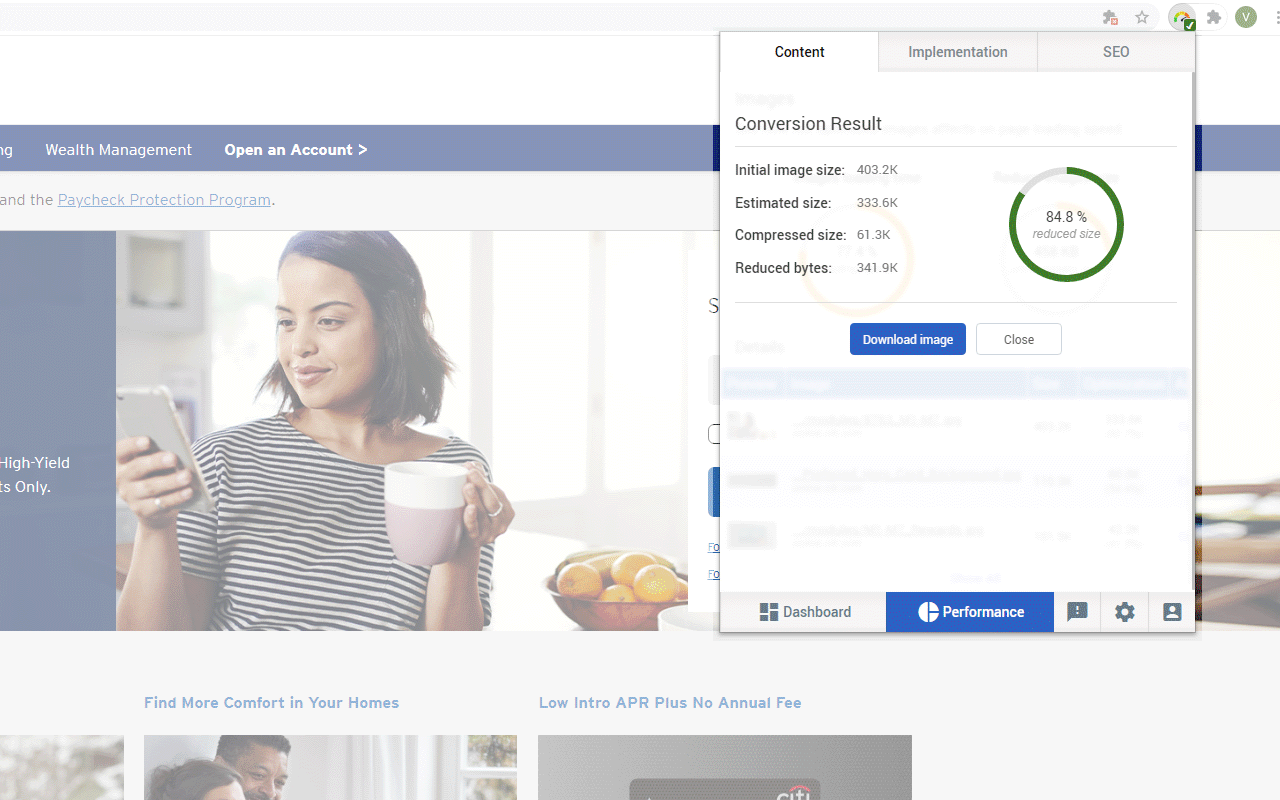Viewport: 1280px width, 800px height.
Task: Click the account profile icon in extension footer
Action: [1171, 611]
